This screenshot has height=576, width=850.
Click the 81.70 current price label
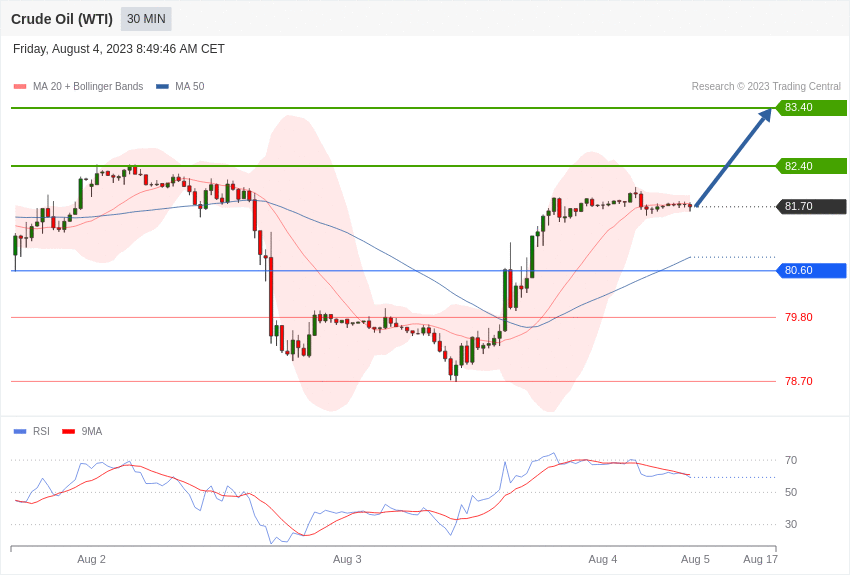pos(812,206)
